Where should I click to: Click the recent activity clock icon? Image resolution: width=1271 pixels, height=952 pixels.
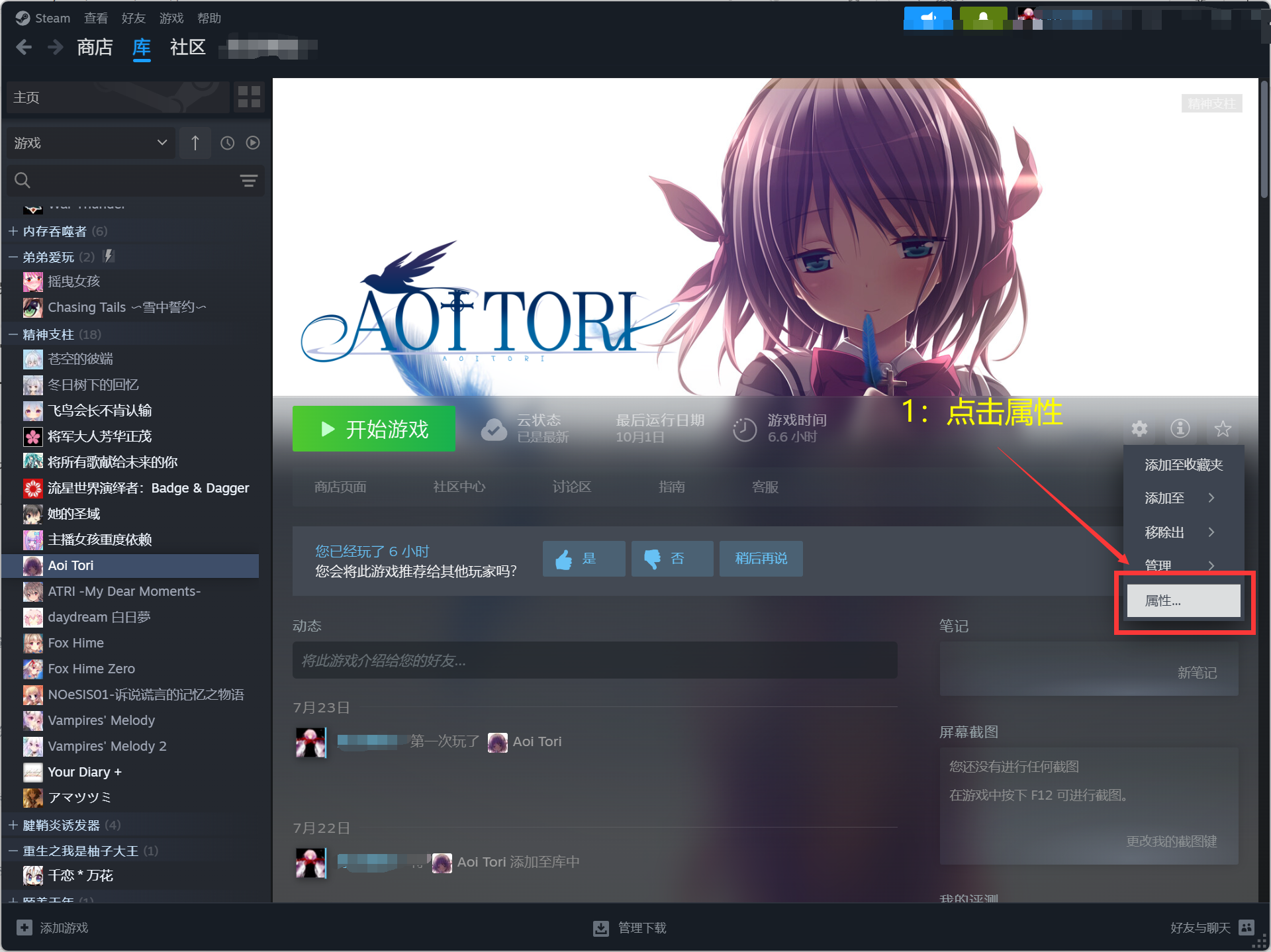point(227,143)
